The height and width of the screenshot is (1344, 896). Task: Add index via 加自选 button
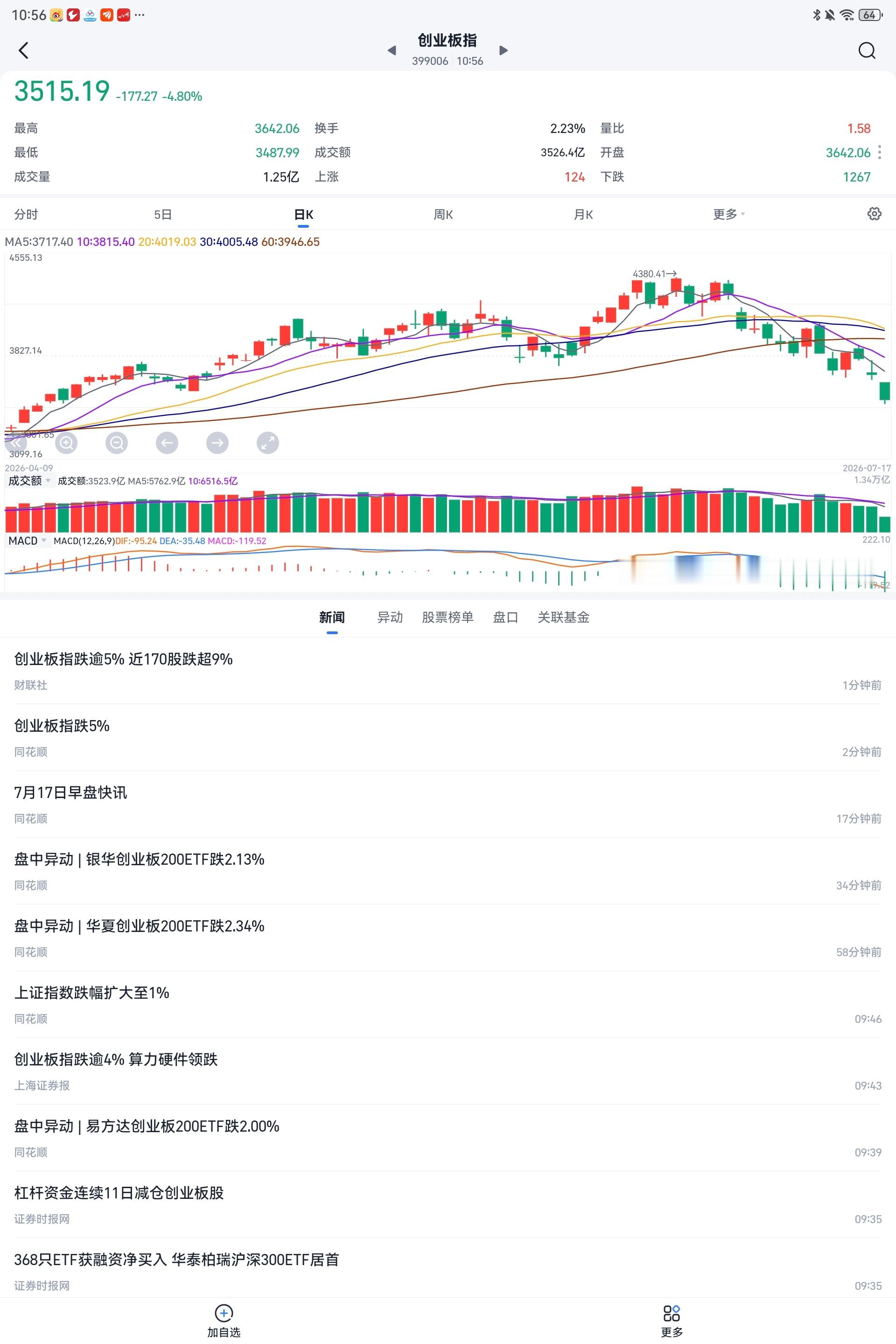tap(224, 1321)
